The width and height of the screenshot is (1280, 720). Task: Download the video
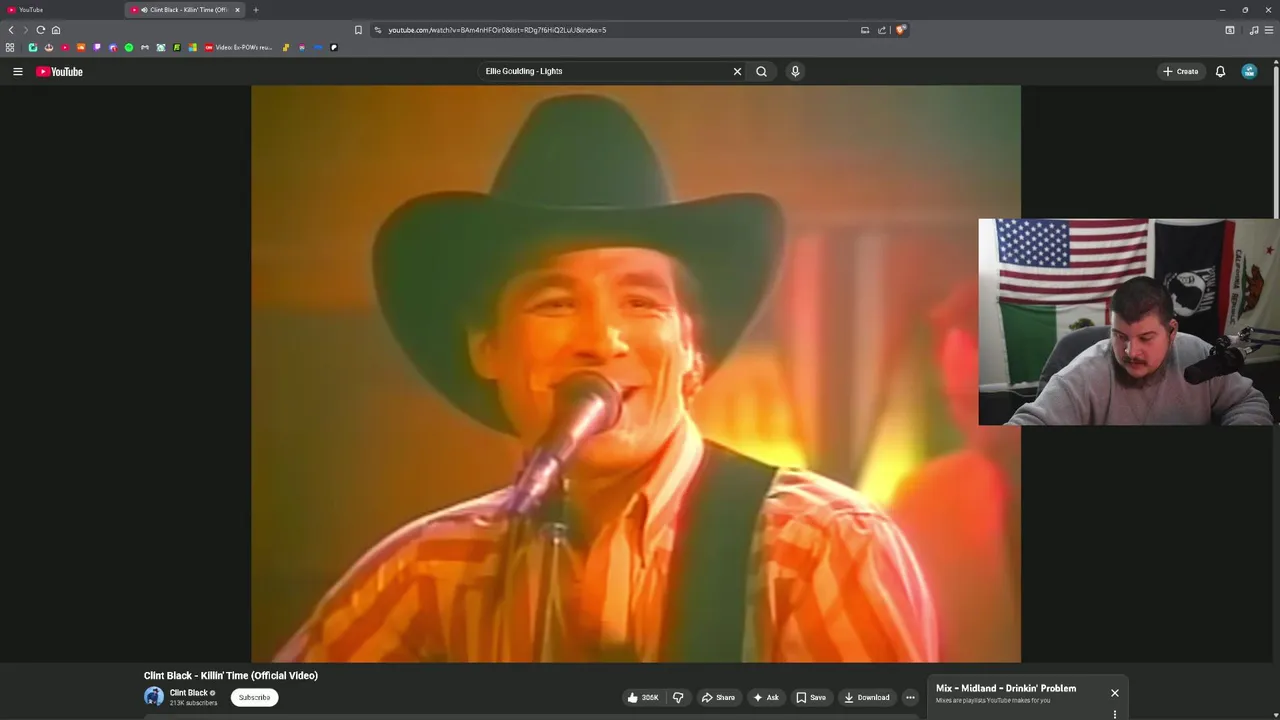pos(866,697)
